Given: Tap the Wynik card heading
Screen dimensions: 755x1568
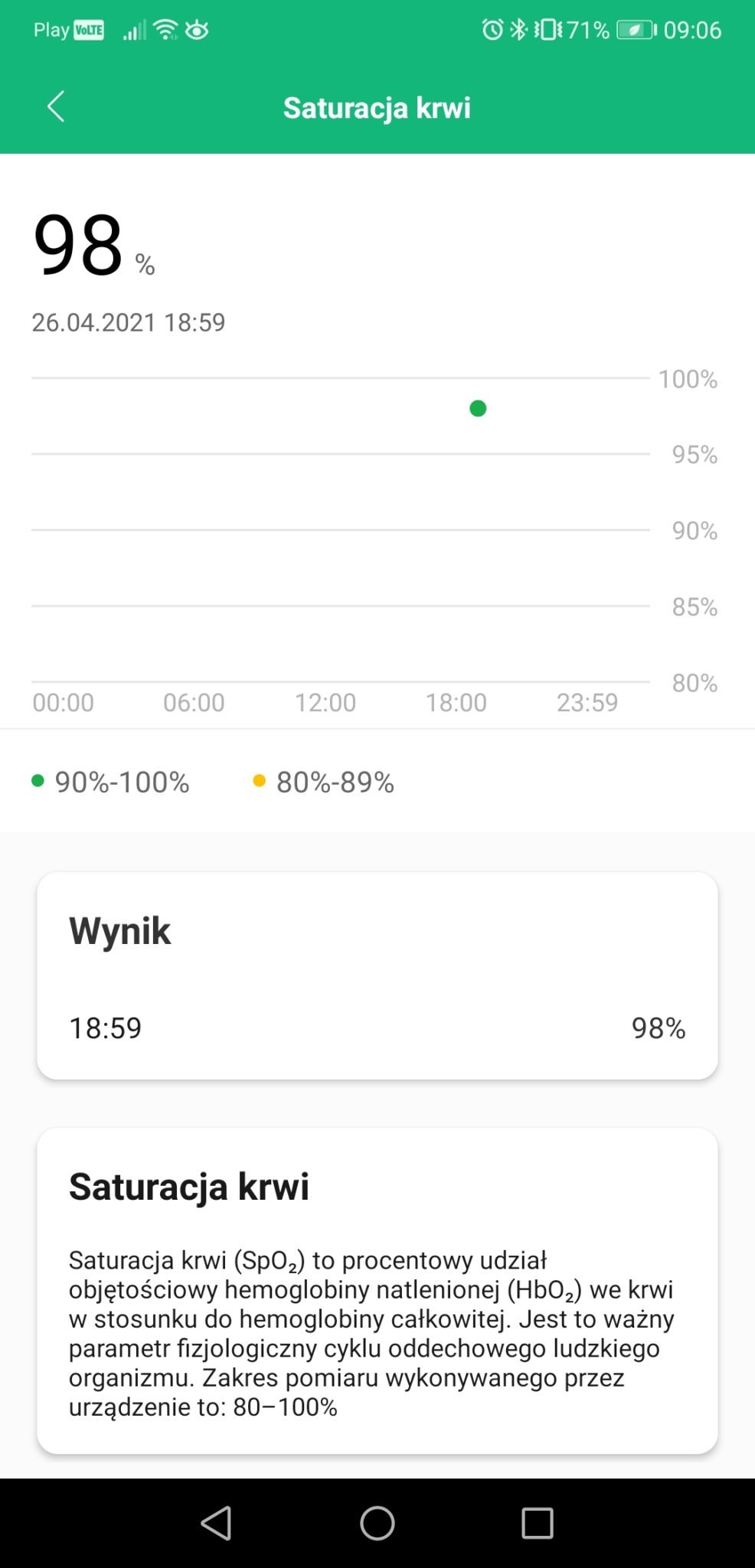Looking at the screenshot, I should coord(120,931).
